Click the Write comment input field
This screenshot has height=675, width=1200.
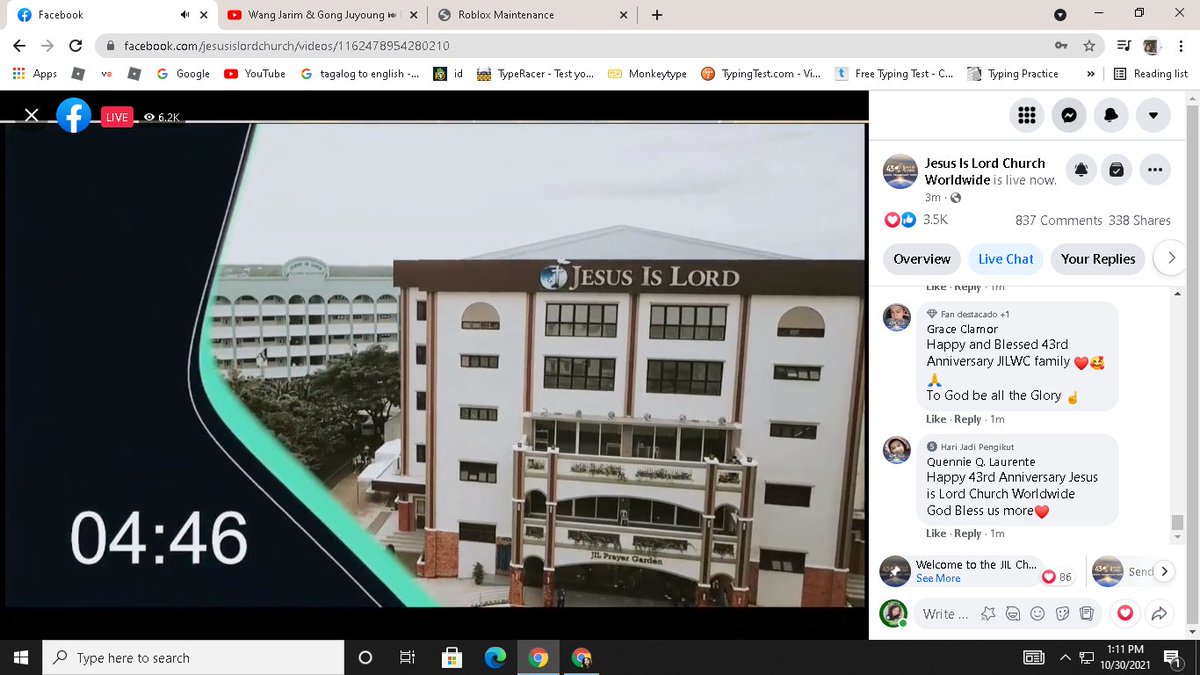[x=946, y=614]
